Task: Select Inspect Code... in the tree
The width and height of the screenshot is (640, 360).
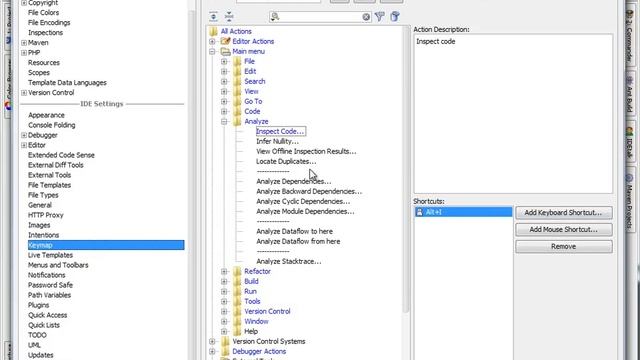Action: (280, 131)
